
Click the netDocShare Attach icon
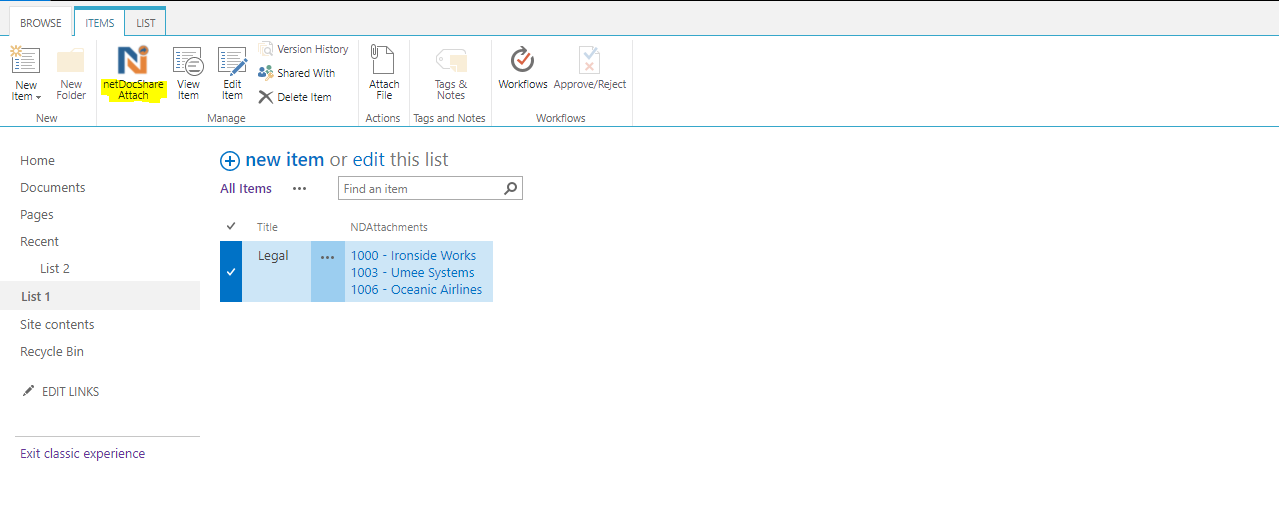tap(133, 60)
